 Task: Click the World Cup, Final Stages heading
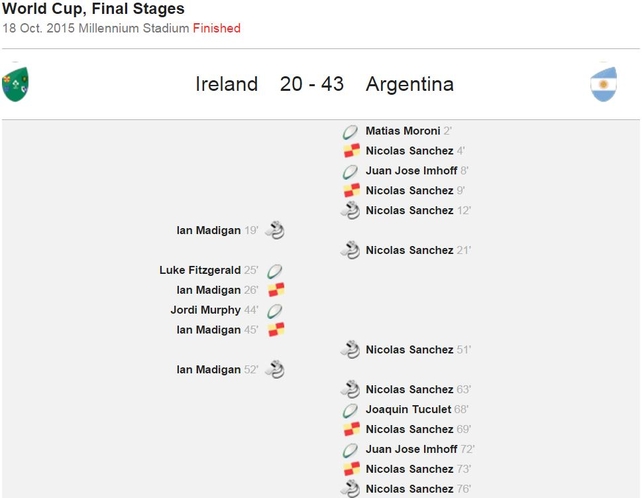93,8
